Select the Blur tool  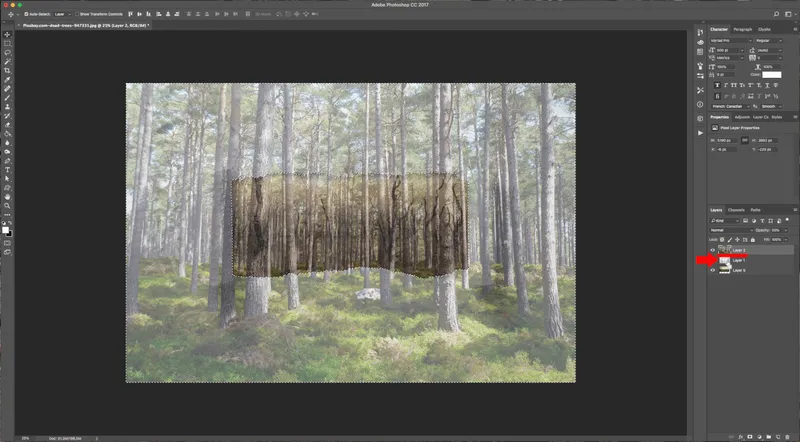[x=7, y=142]
